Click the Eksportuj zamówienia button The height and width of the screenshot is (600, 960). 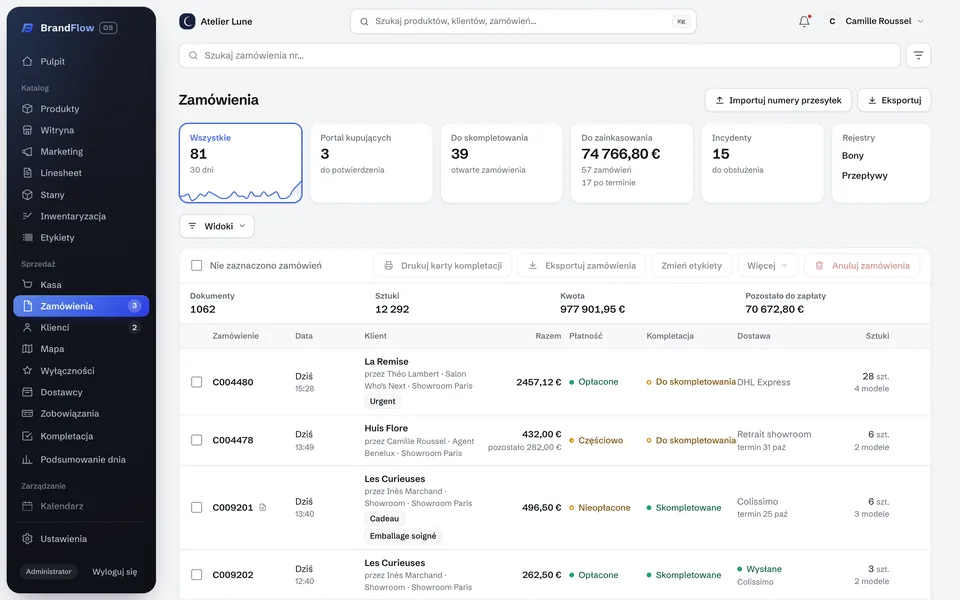(x=582, y=266)
